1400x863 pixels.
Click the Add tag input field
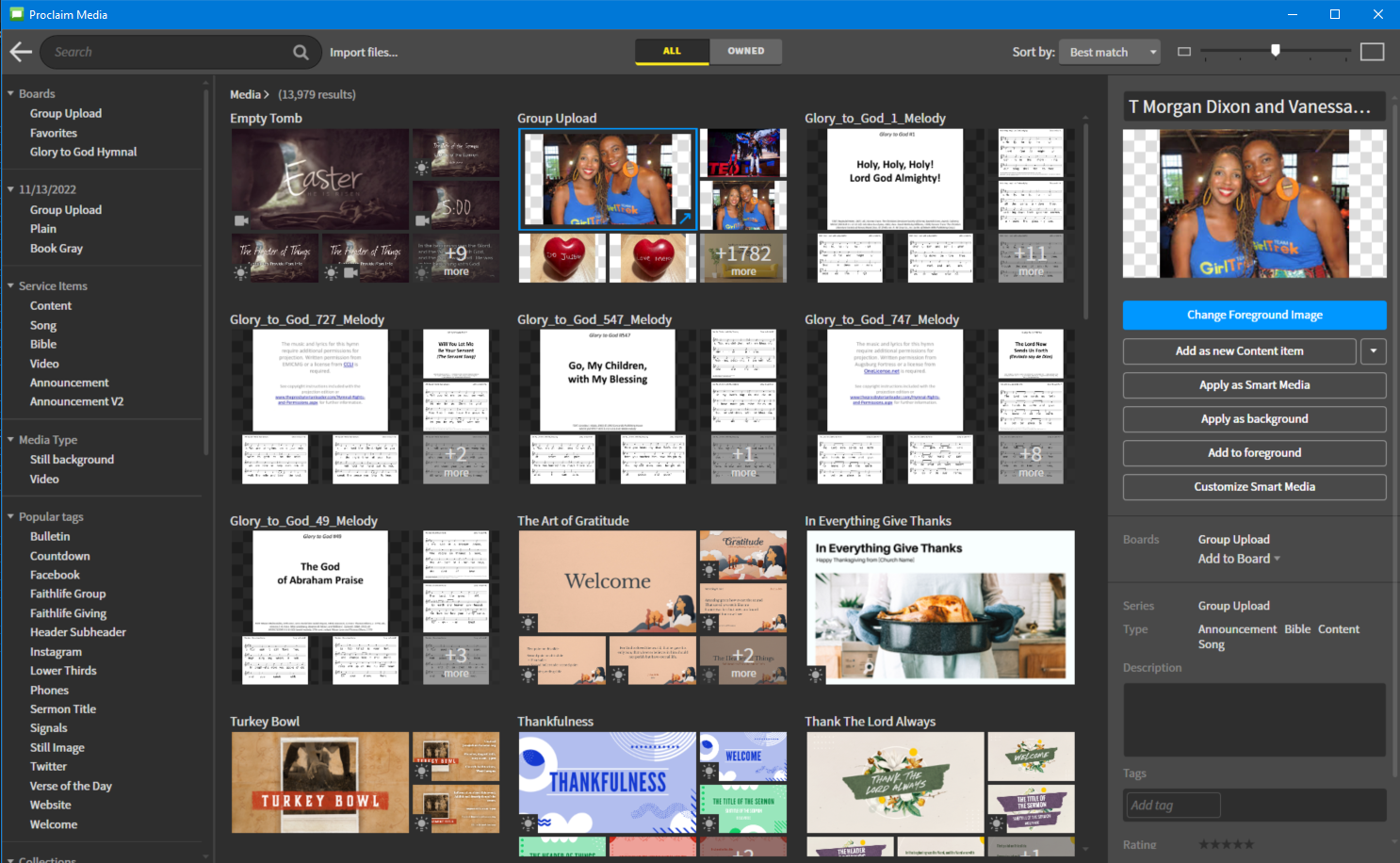click(1173, 805)
